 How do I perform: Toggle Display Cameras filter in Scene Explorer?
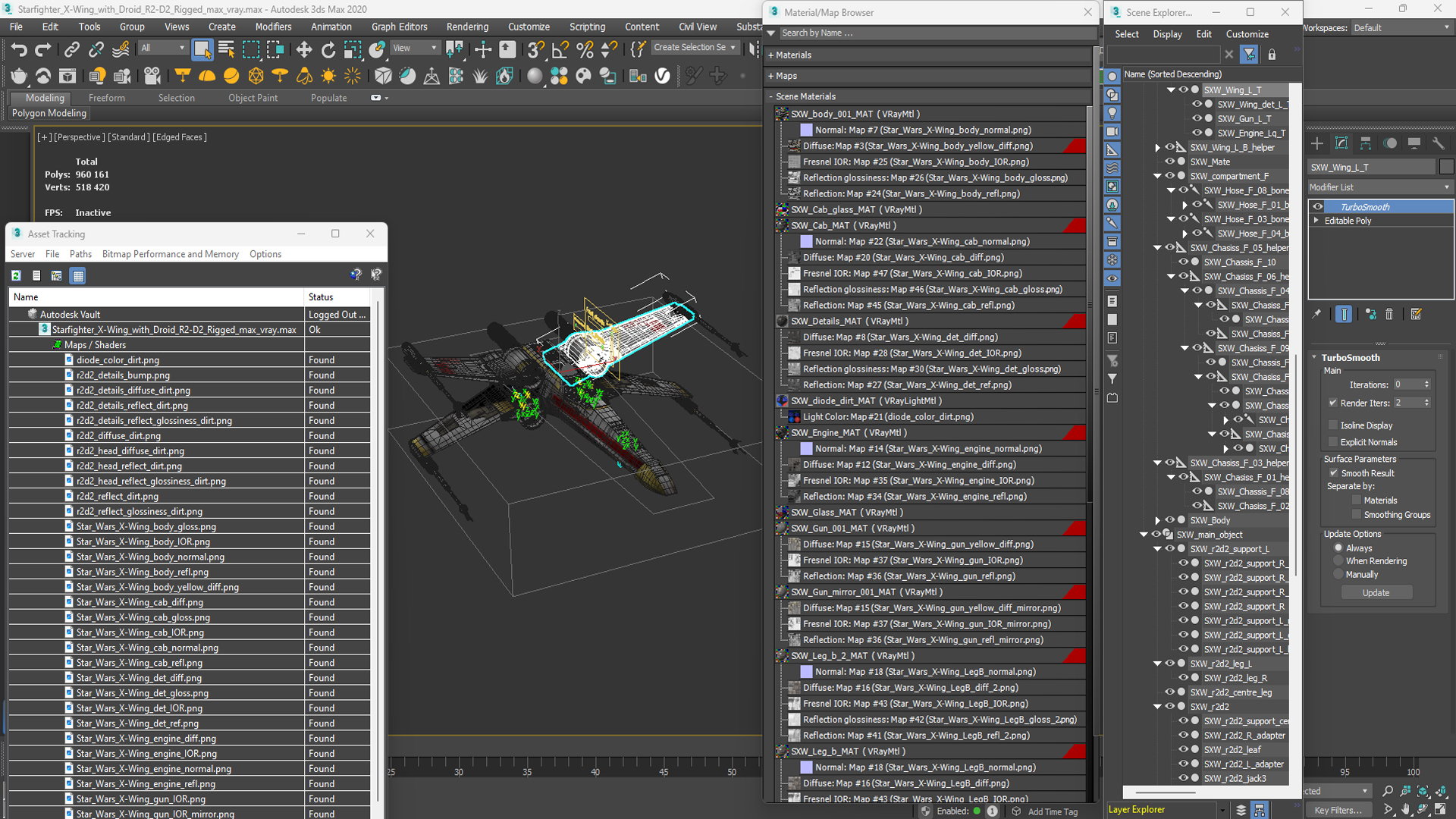[x=1112, y=131]
